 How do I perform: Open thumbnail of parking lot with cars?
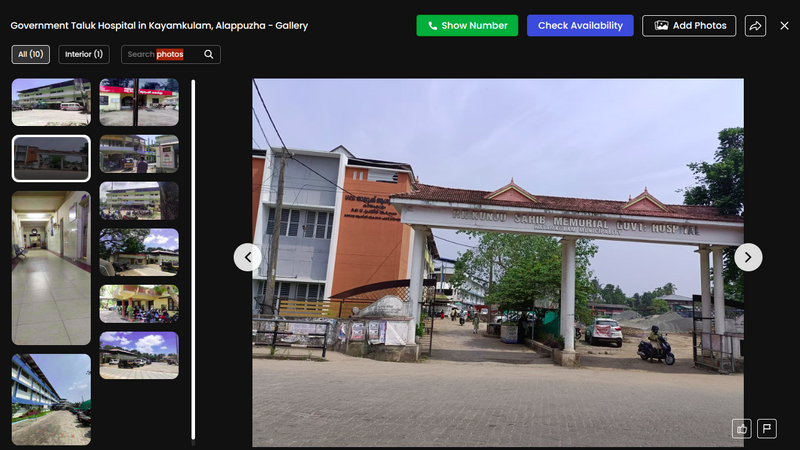[x=139, y=355]
